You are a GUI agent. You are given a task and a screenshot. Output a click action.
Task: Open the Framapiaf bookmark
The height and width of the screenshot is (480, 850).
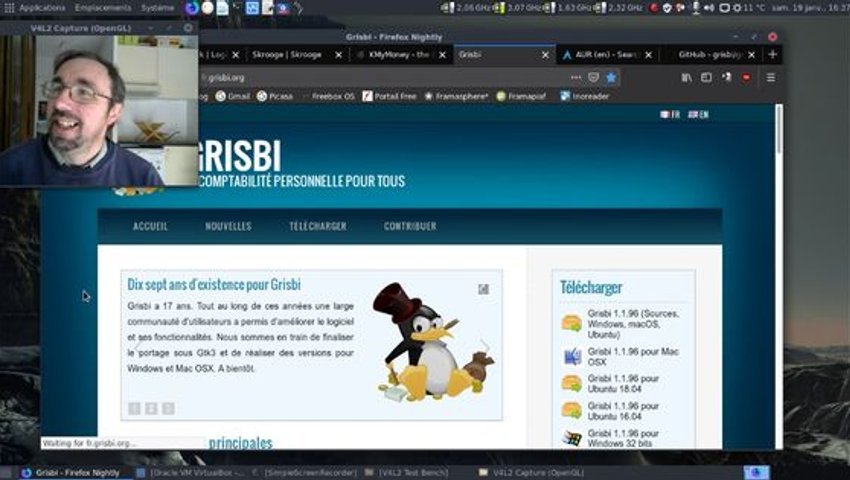click(x=521, y=96)
